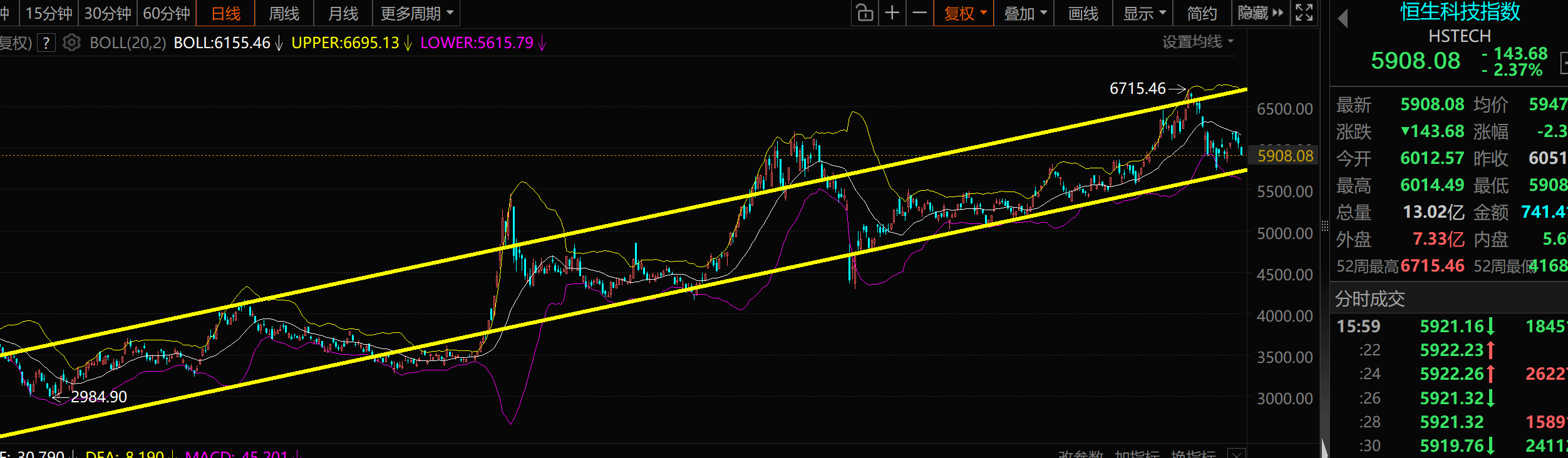Open BOLL indicator settings gear
This screenshot has height=458, width=1568.
click(72, 43)
